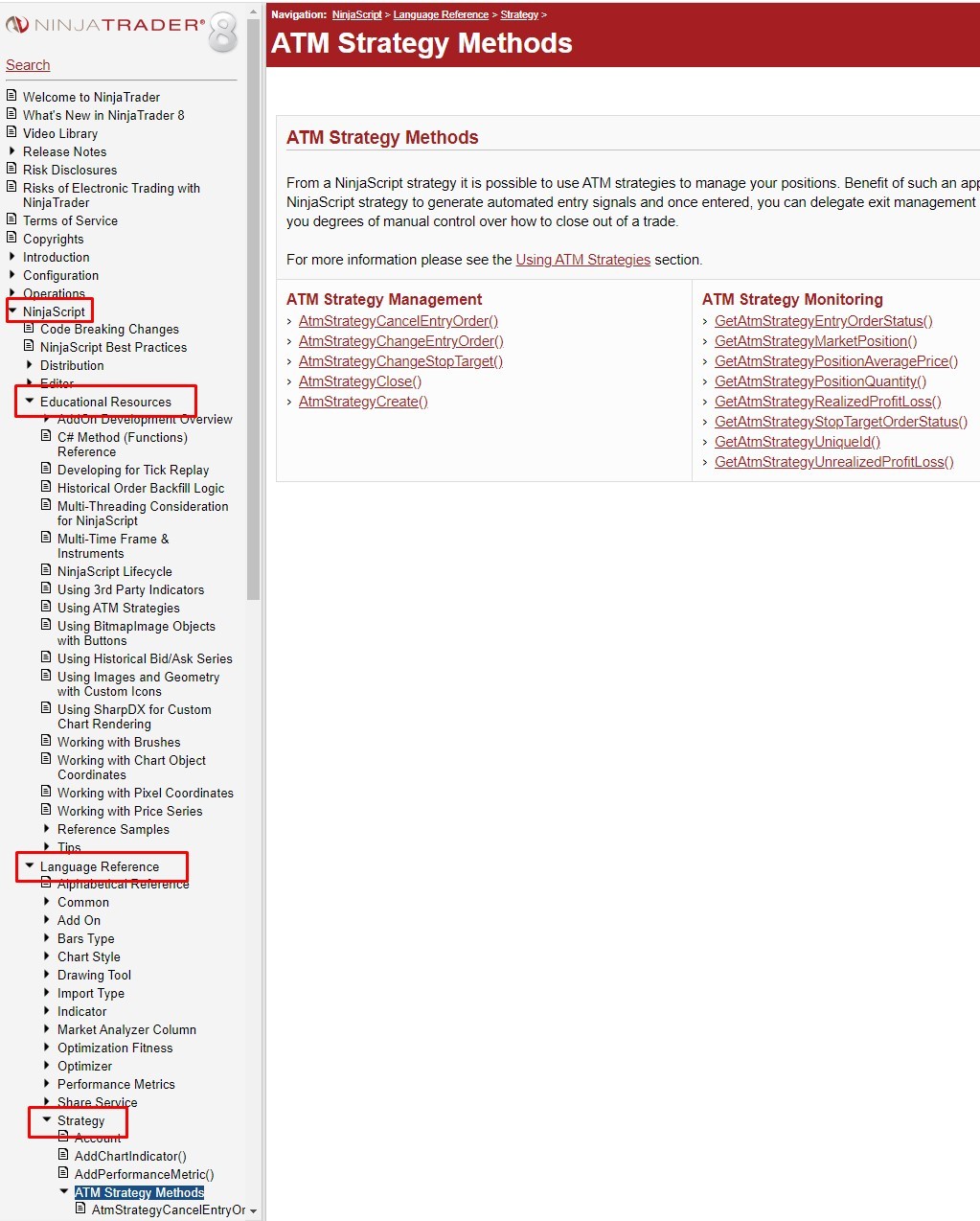Open AtmStrategyCancelEntryOrder() method link

(x=399, y=321)
